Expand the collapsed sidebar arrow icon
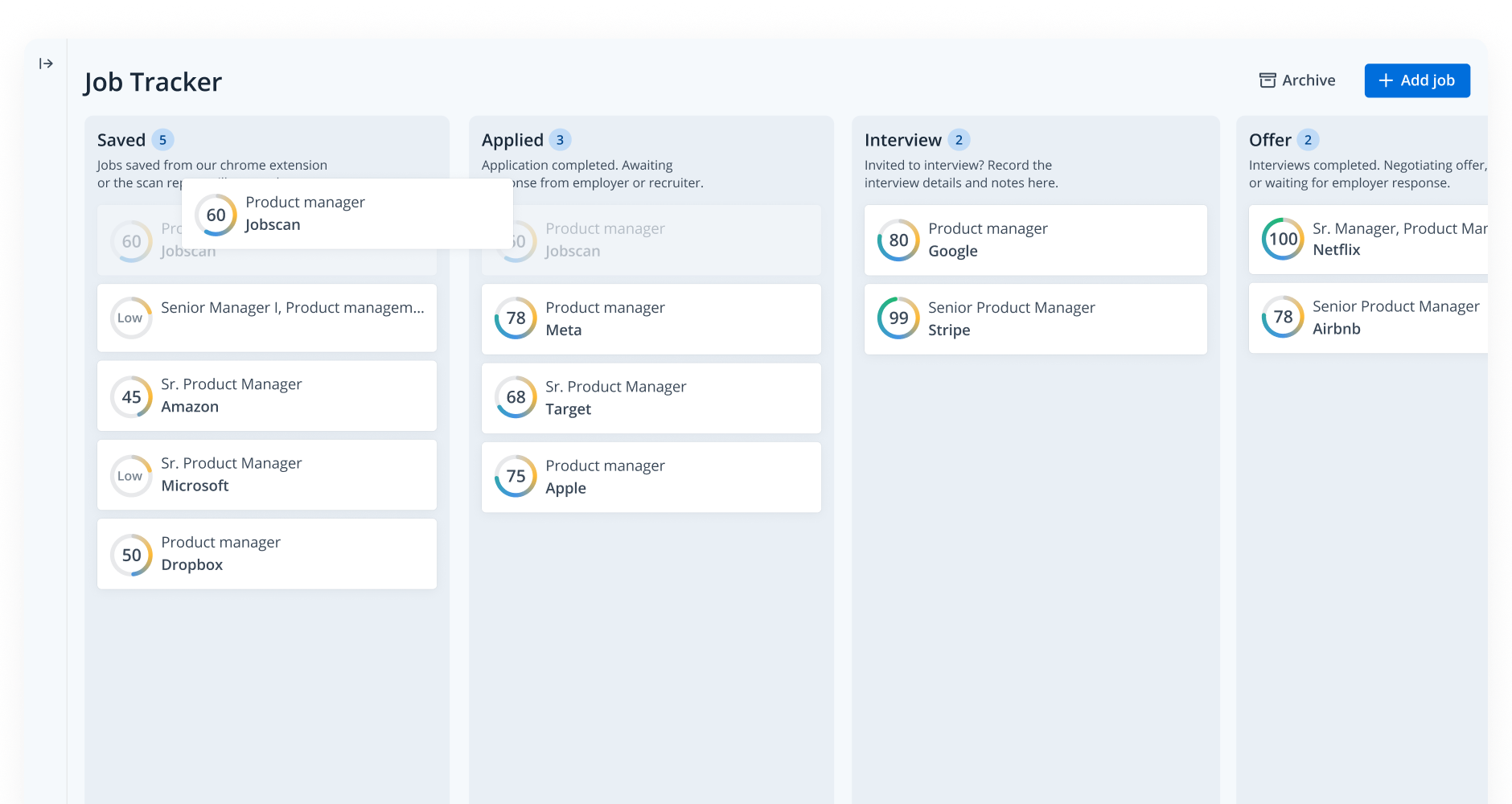 click(x=46, y=64)
